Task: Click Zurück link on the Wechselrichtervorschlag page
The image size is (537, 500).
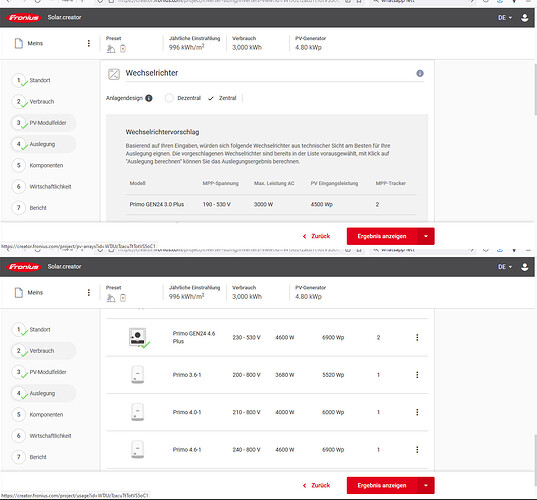Action: [316, 236]
